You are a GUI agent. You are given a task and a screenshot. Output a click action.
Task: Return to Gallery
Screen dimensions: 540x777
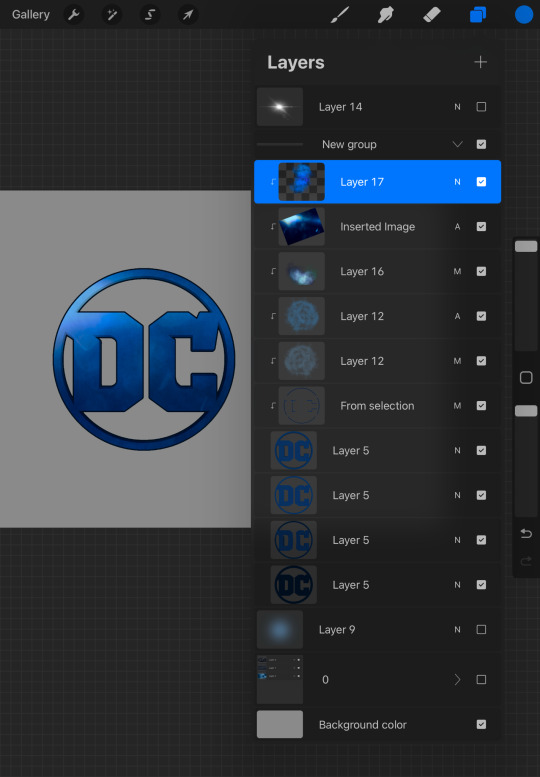(31, 15)
